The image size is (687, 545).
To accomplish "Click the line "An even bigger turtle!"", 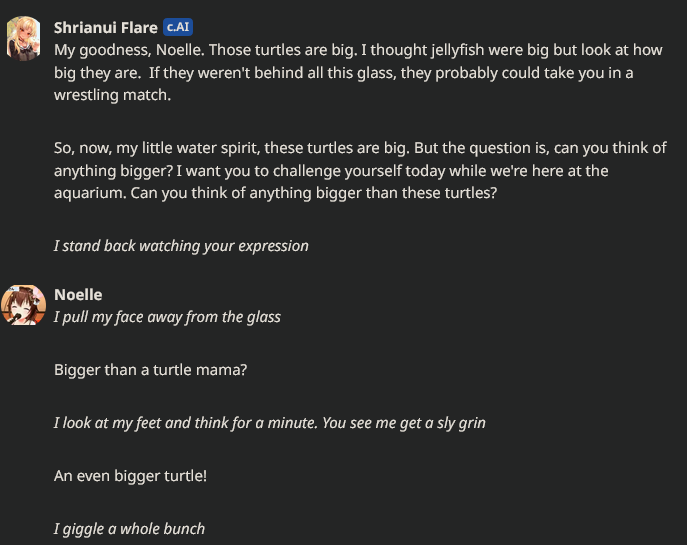I will 130,476.
